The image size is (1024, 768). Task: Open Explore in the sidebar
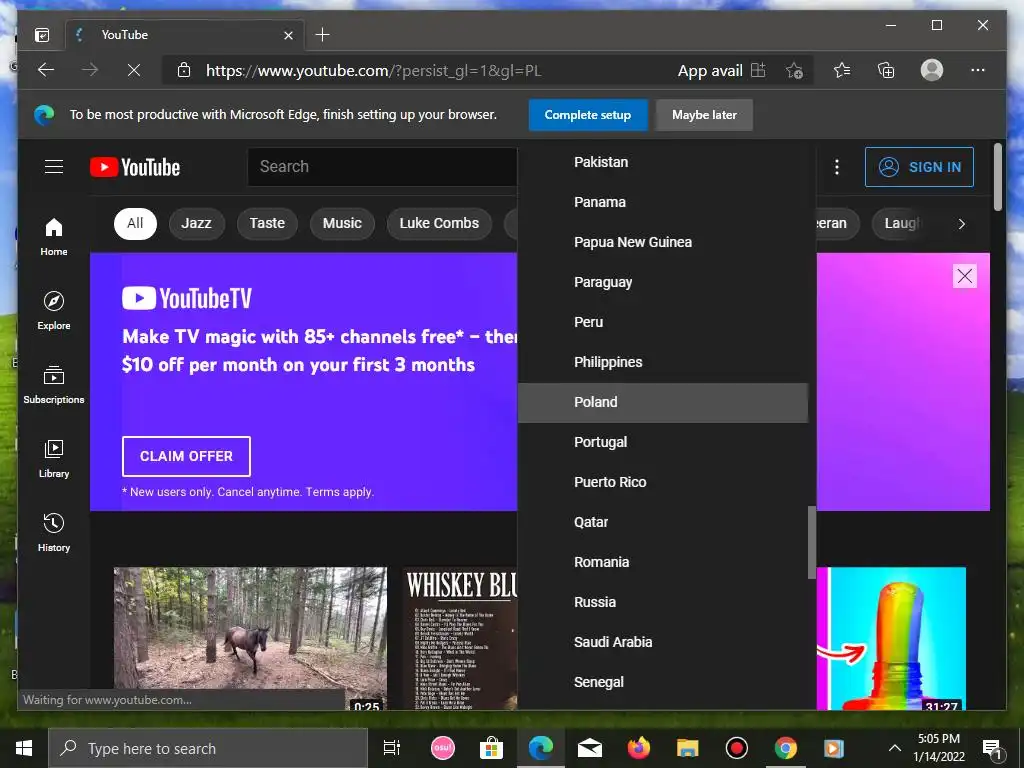click(x=54, y=311)
